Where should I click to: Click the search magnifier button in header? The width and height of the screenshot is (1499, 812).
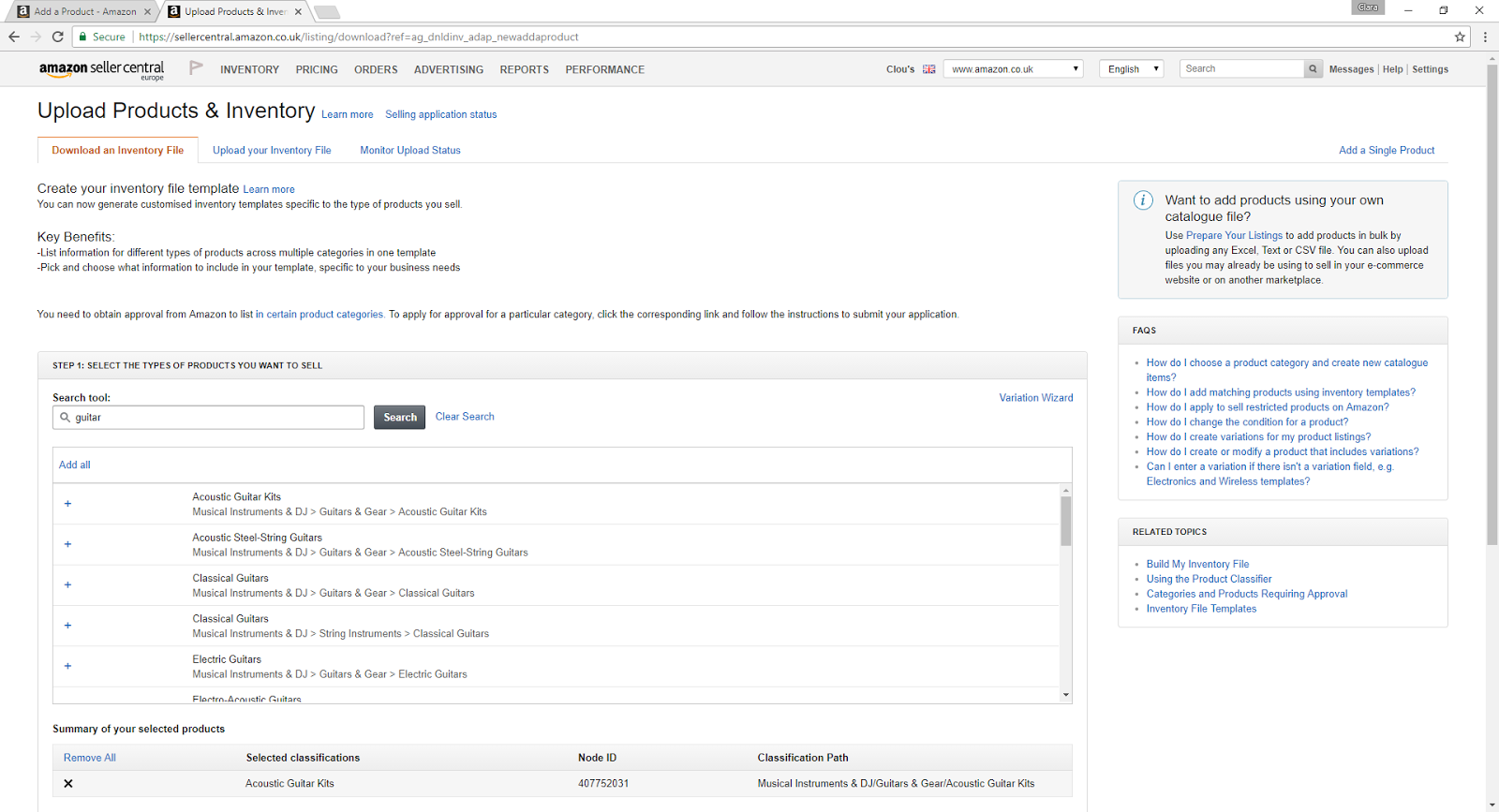pyautogui.click(x=1313, y=68)
